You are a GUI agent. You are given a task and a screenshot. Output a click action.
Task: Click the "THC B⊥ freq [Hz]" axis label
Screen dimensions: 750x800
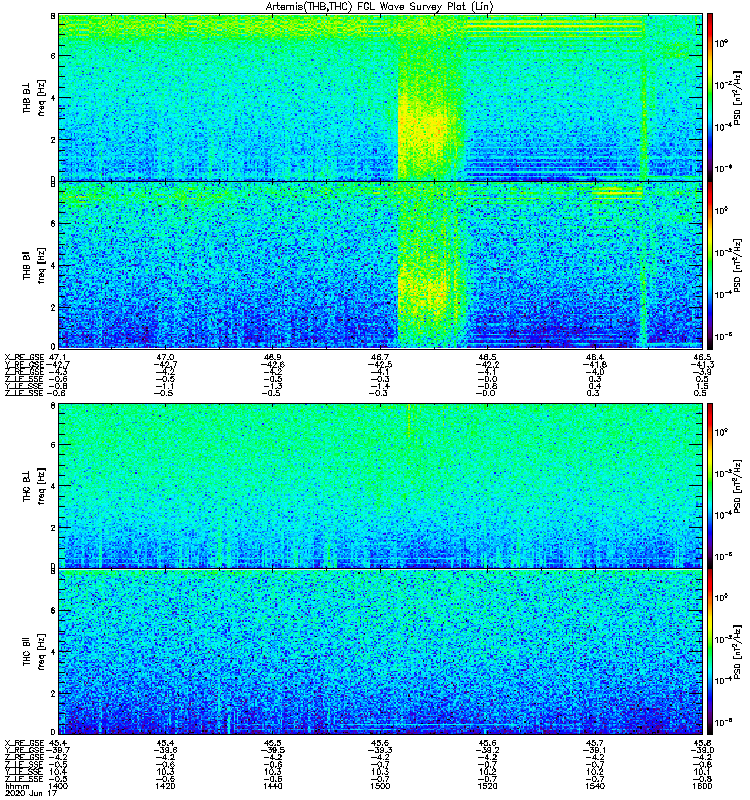pyautogui.click(x=34, y=486)
